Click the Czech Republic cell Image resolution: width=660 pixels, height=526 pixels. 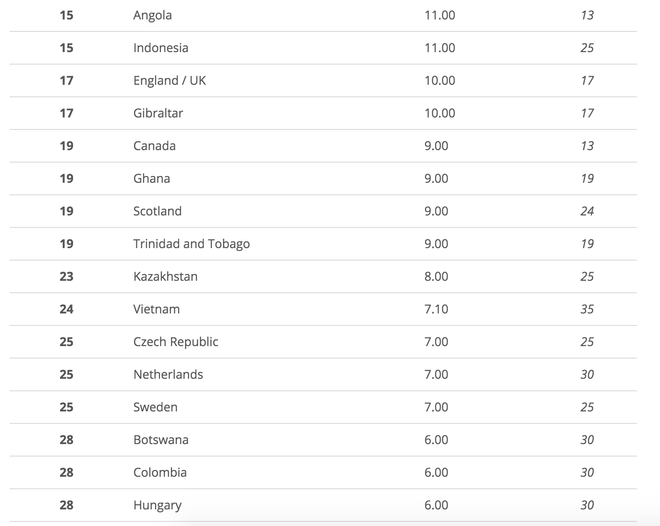tap(175, 342)
